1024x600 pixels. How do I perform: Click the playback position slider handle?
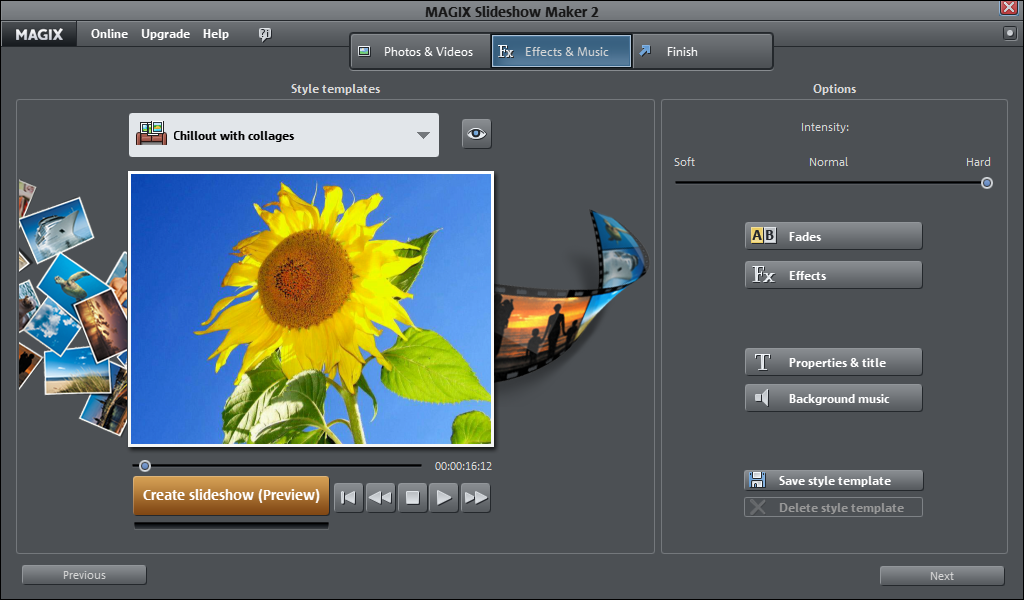point(145,466)
